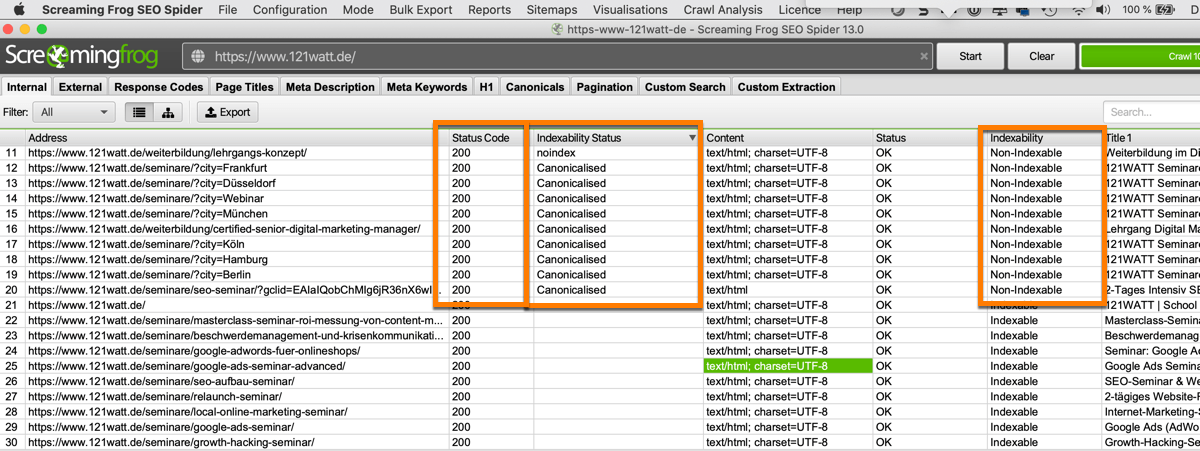Click the globe icon beside the URL
Viewport: 1200px width, 451px height.
[x=197, y=56]
